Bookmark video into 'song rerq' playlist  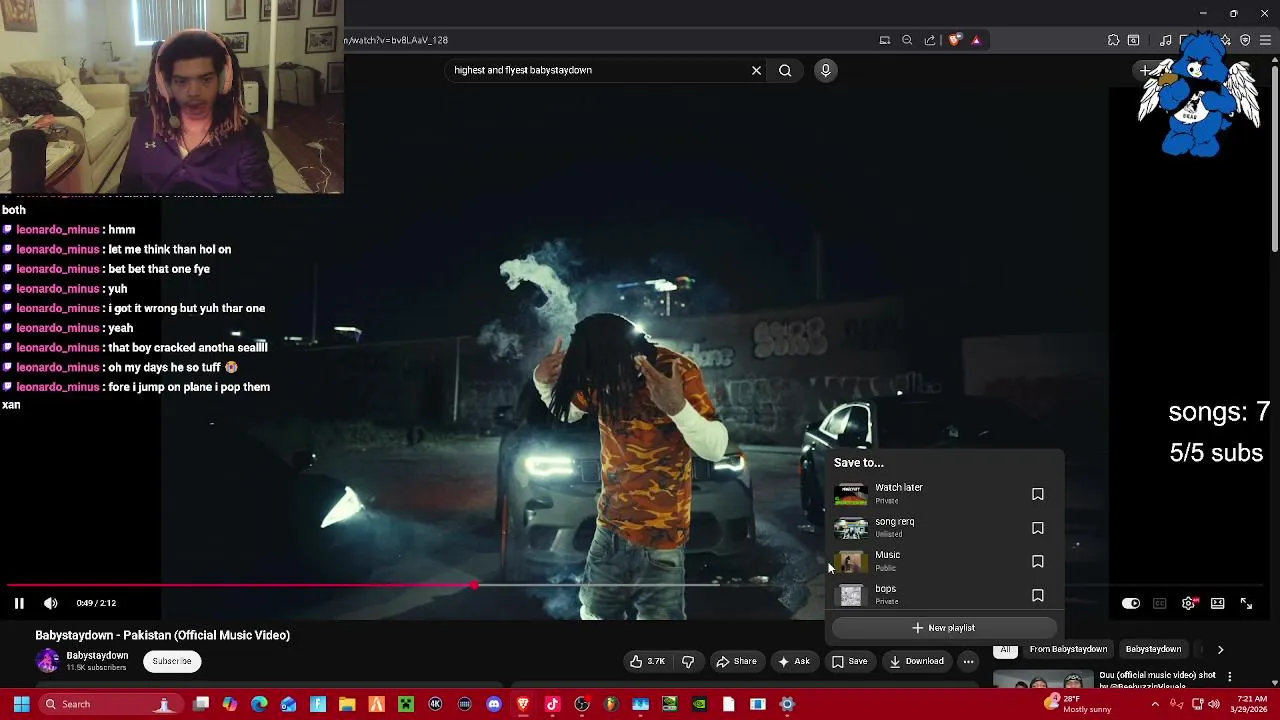[1038, 528]
